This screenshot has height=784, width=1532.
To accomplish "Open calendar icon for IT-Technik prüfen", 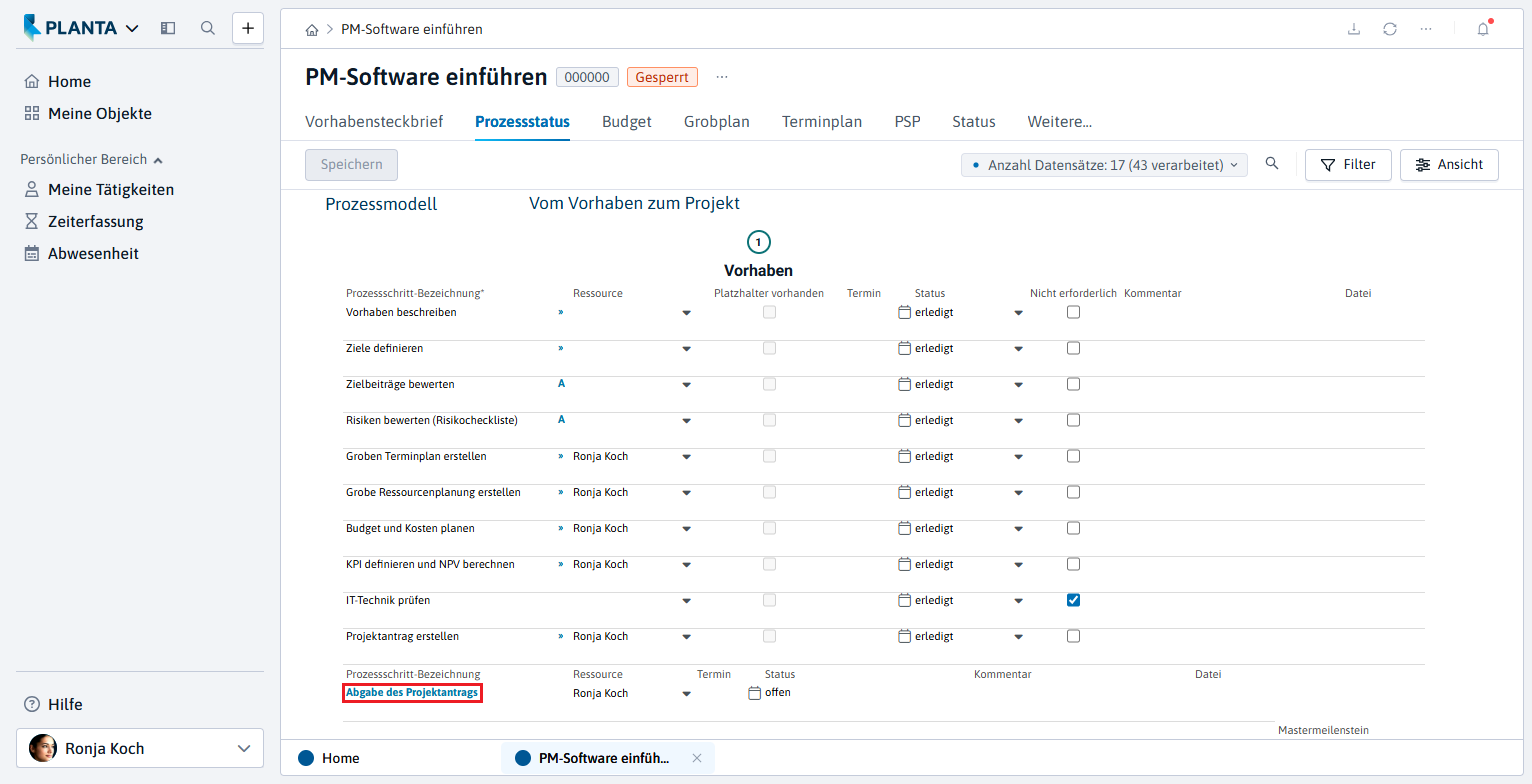I will coord(905,600).
